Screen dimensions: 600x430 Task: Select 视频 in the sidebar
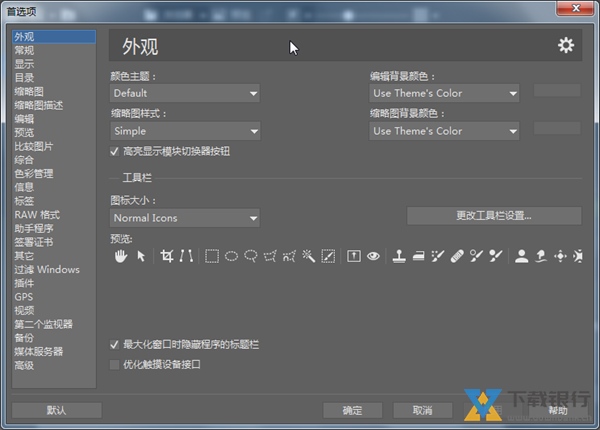coord(54,311)
